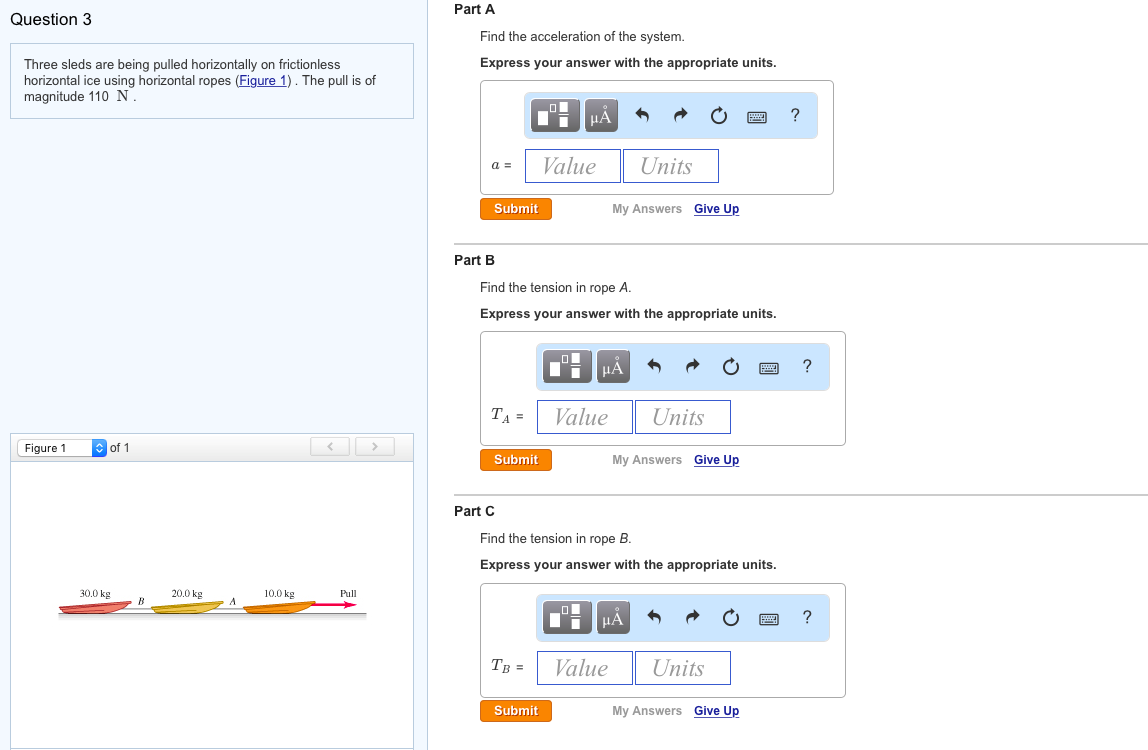This screenshot has width=1148, height=750.
Task: Click the keyboard icon in Part C toolbar
Action: tap(769, 617)
